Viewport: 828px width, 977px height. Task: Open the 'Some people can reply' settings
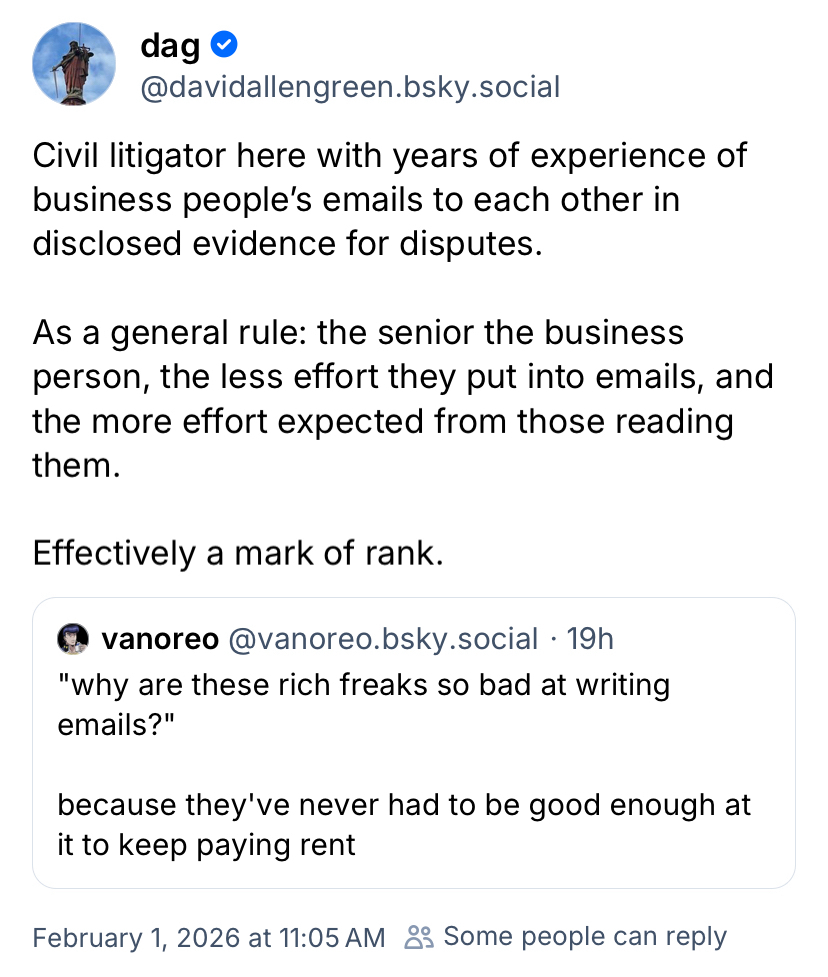(x=584, y=937)
